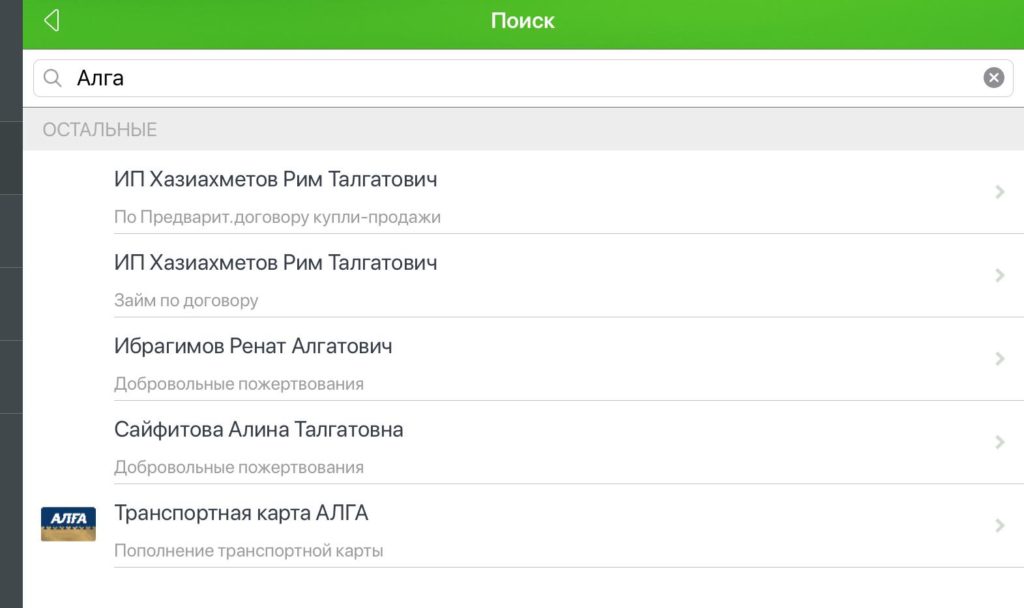
Task: Open the chevron for the Займ по договору row
Action: [999, 276]
